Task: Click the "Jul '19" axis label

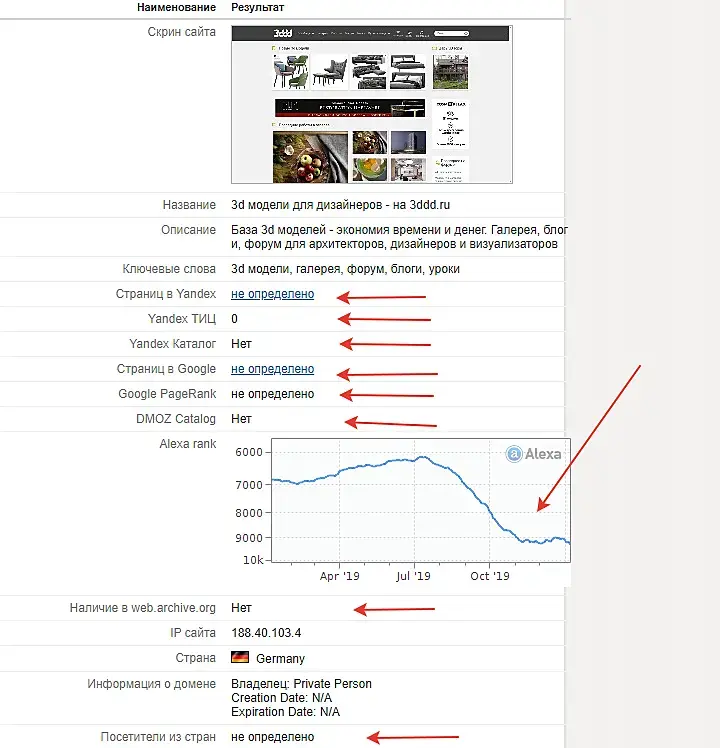Action: coord(413,576)
